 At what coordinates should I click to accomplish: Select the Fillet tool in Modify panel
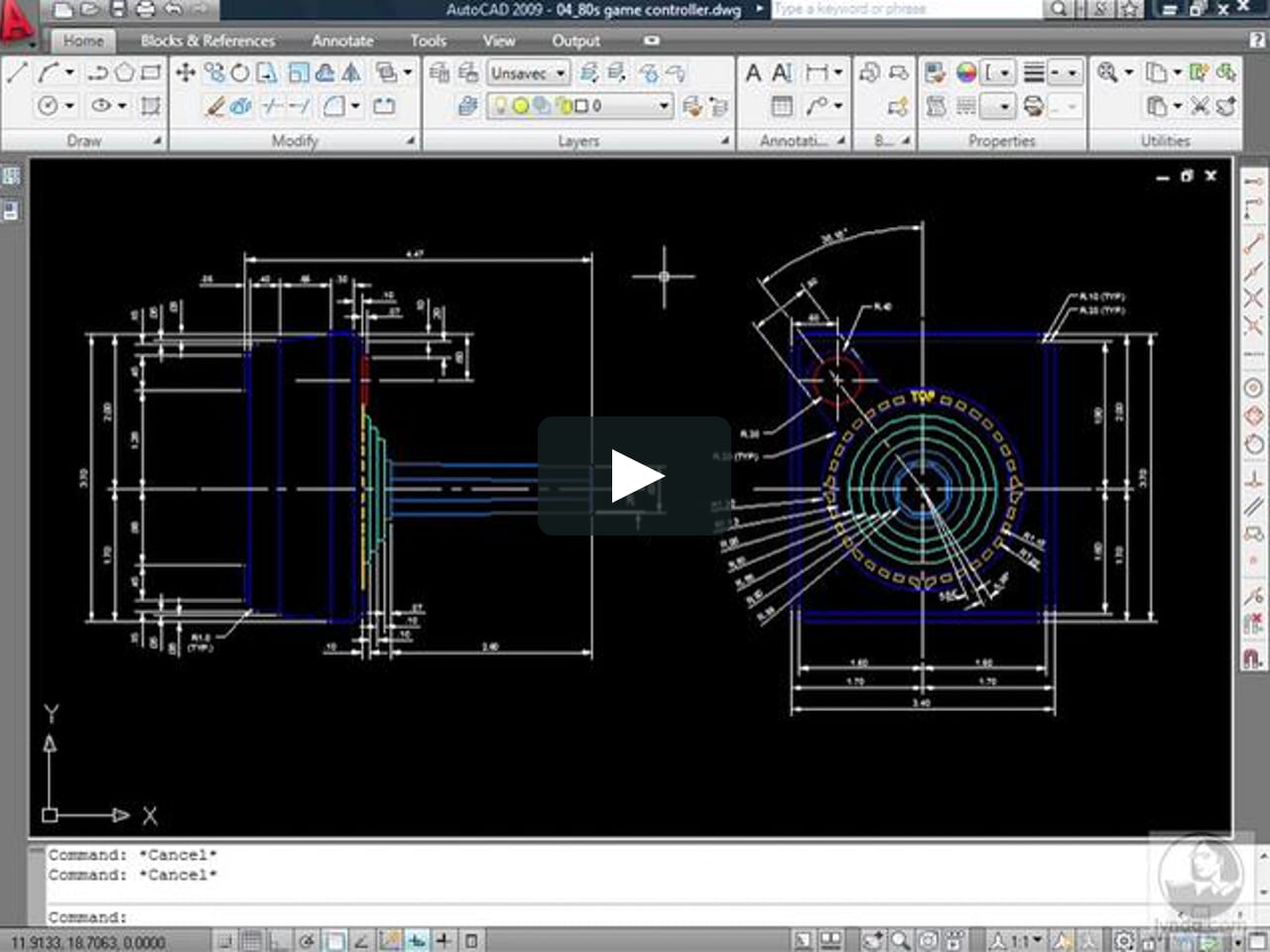click(x=334, y=105)
